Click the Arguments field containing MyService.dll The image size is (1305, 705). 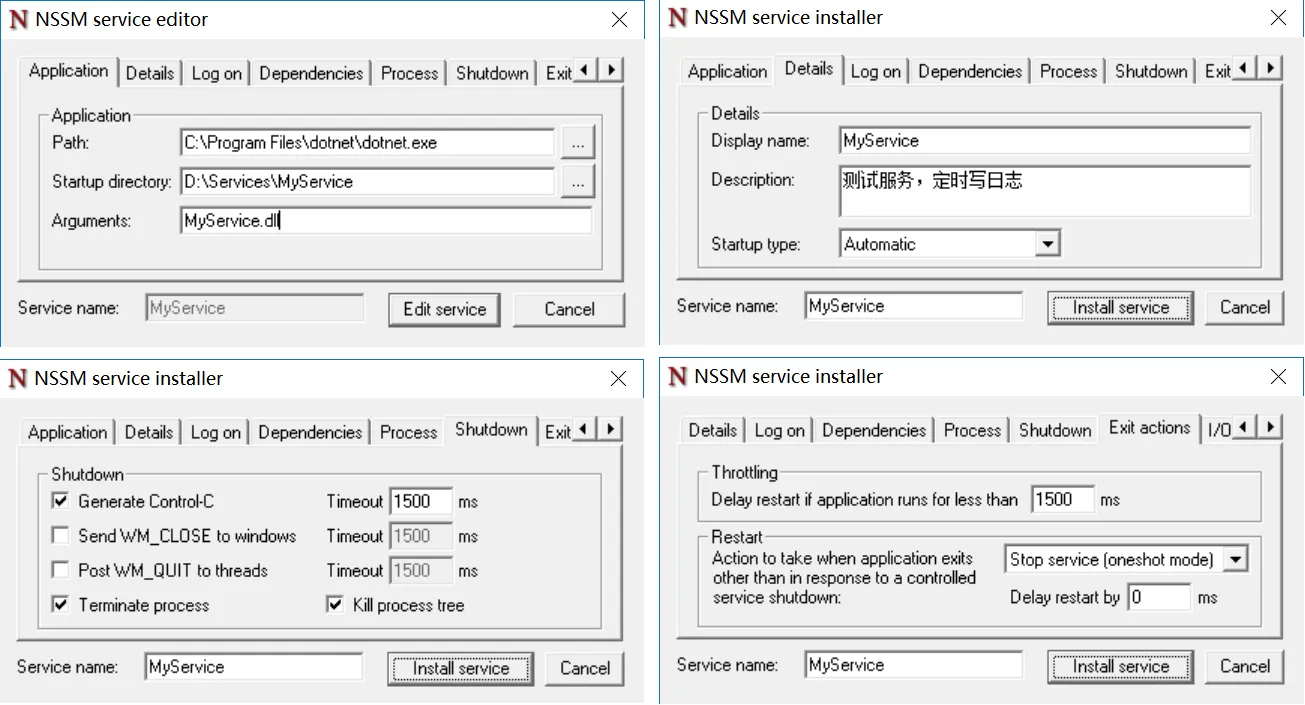(386, 221)
